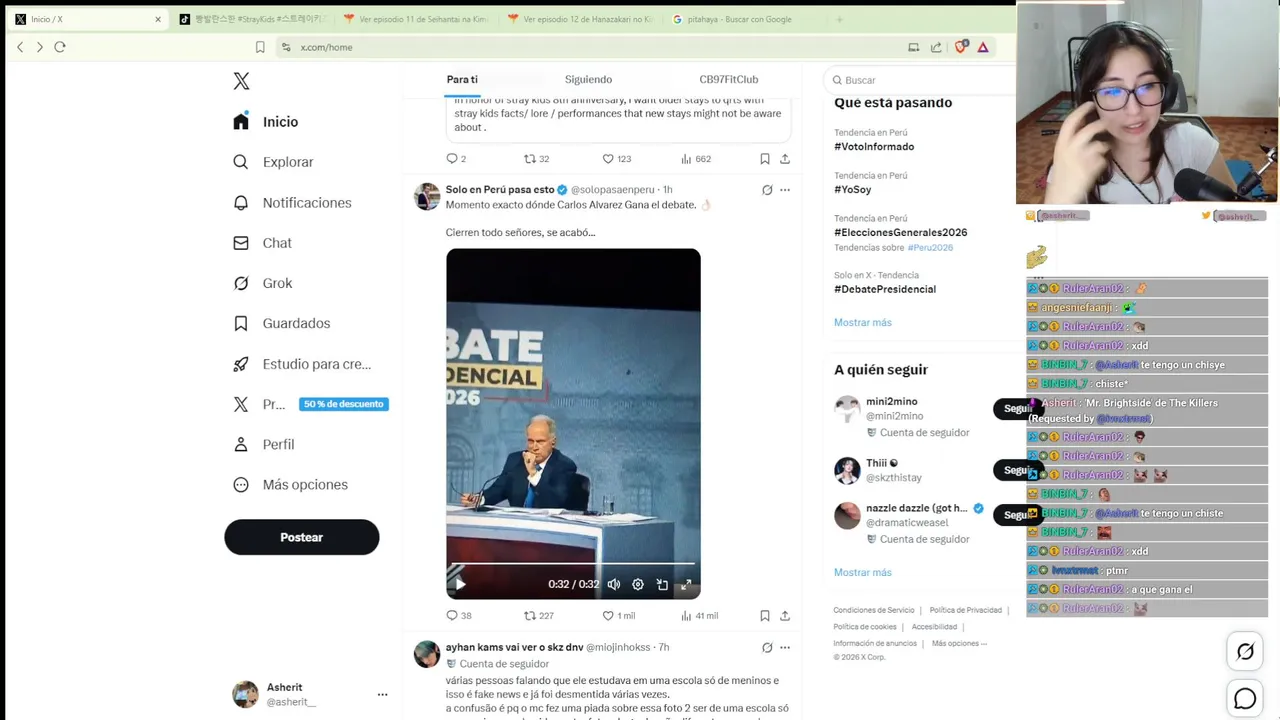Open the #YoSoy trend
This screenshot has width=1280, height=720.
pos(853,190)
